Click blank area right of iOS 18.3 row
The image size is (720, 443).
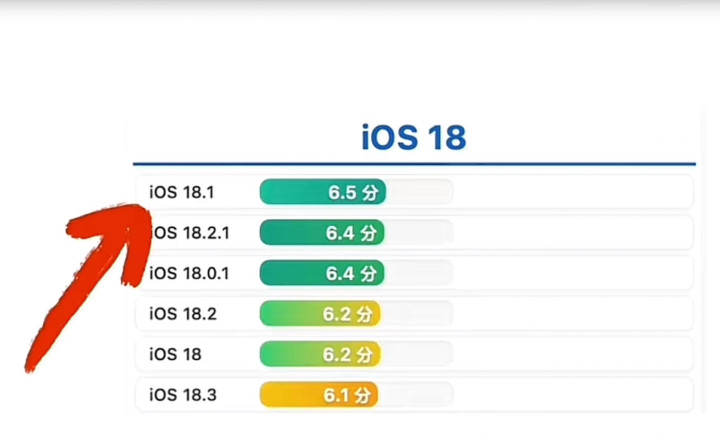572,395
